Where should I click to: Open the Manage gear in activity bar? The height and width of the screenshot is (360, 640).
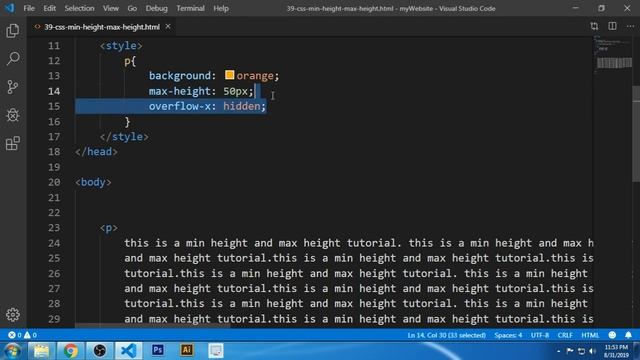pyautogui.click(x=13, y=315)
